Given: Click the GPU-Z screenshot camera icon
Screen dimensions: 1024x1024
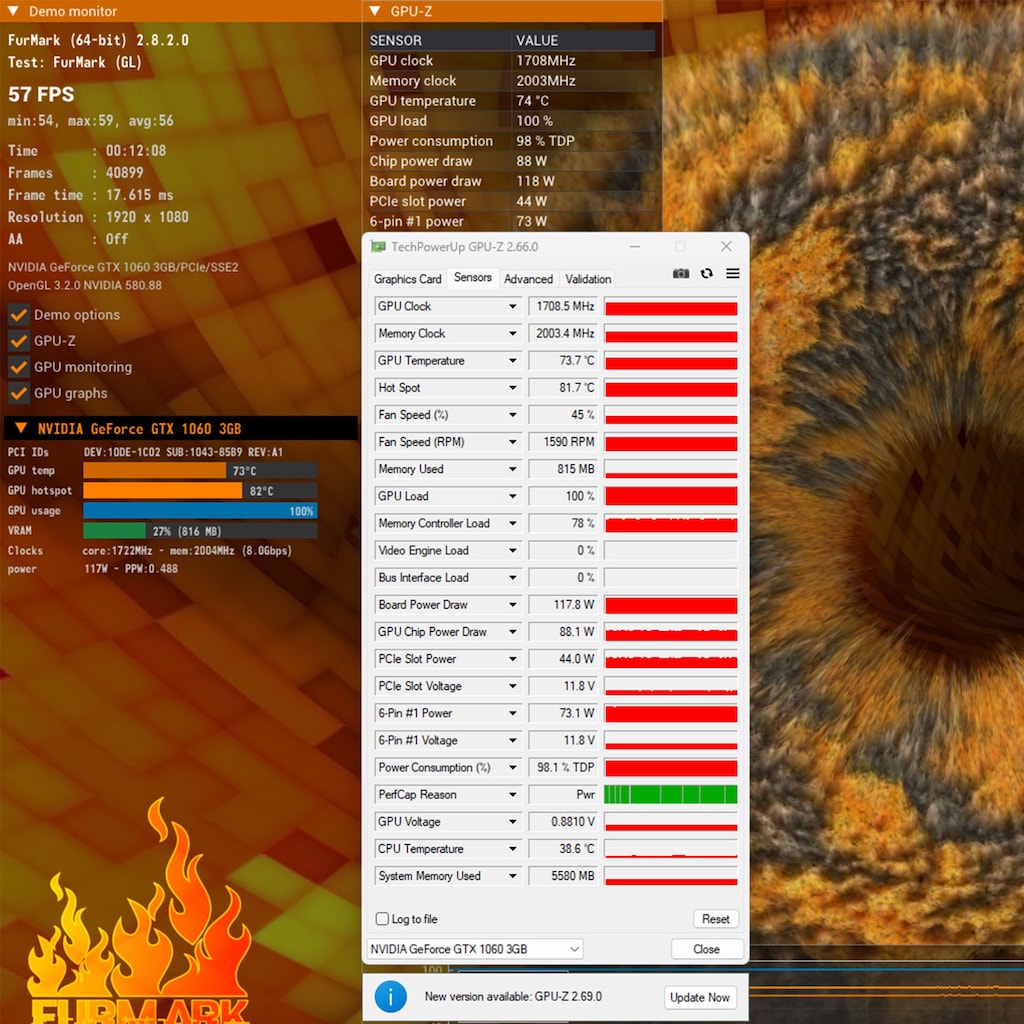Looking at the screenshot, I should tap(680, 274).
